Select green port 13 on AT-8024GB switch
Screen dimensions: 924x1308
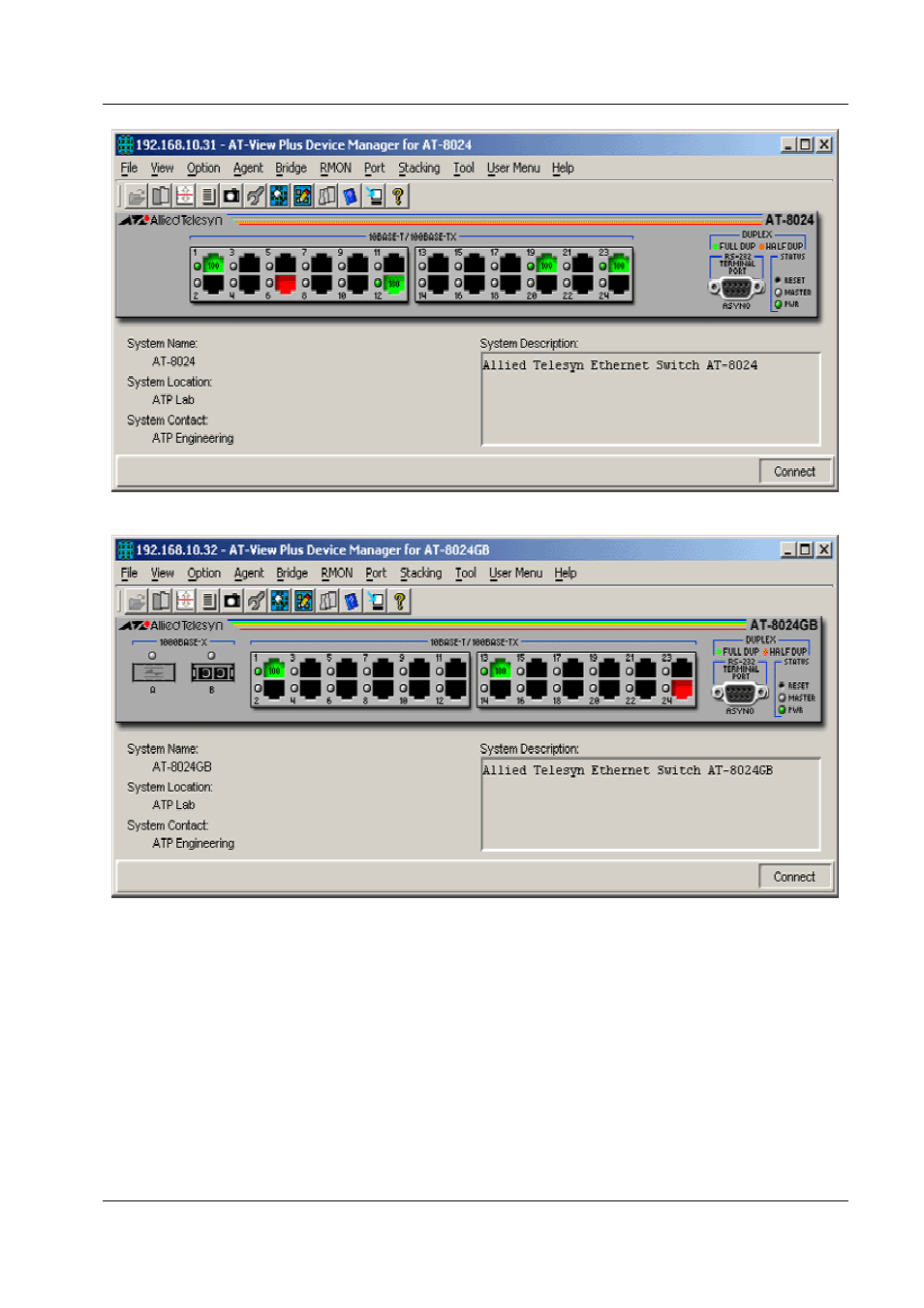pyautogui.click(x=501, y=669)
